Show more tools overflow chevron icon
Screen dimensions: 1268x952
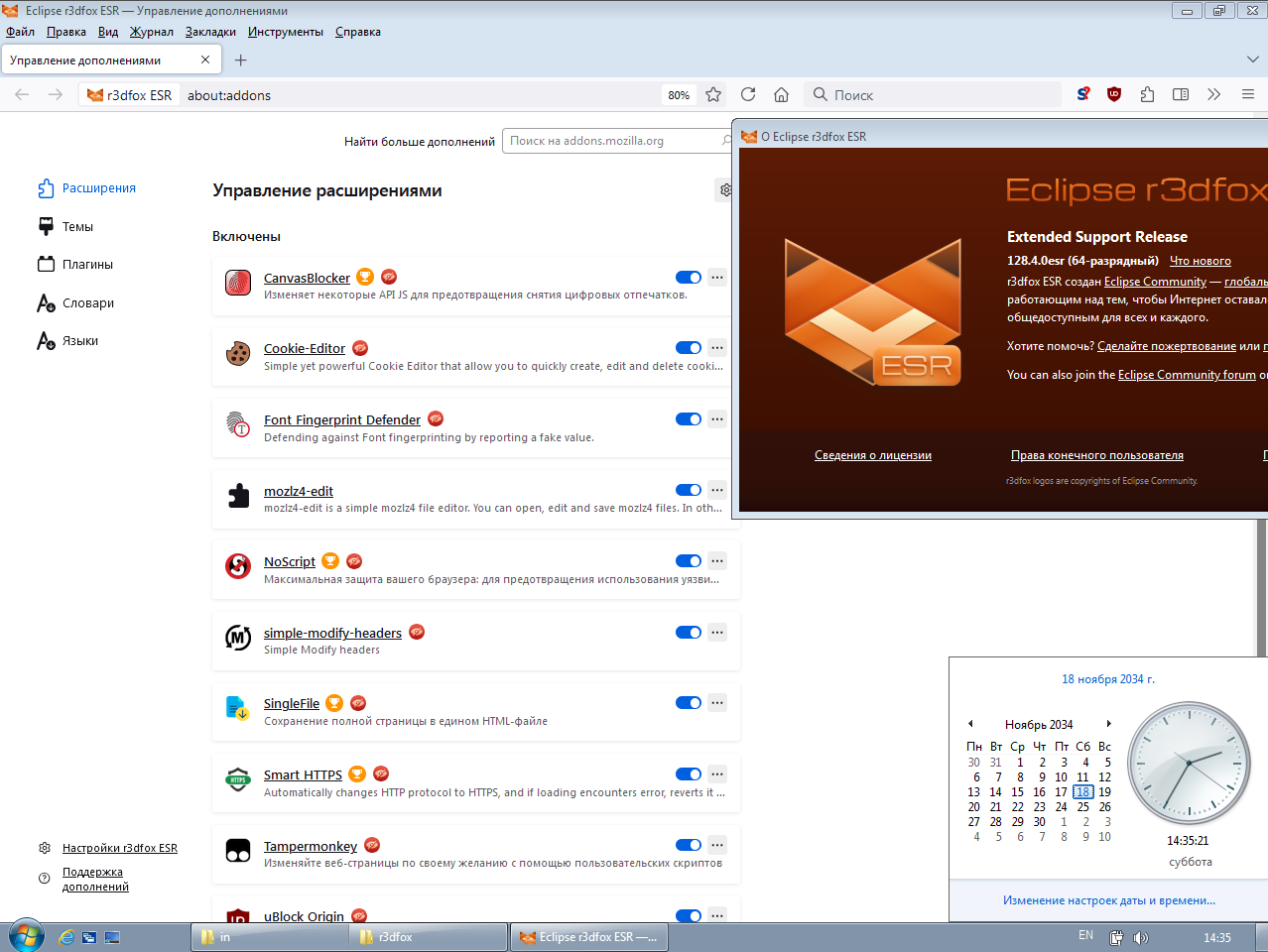[1213, 95]
